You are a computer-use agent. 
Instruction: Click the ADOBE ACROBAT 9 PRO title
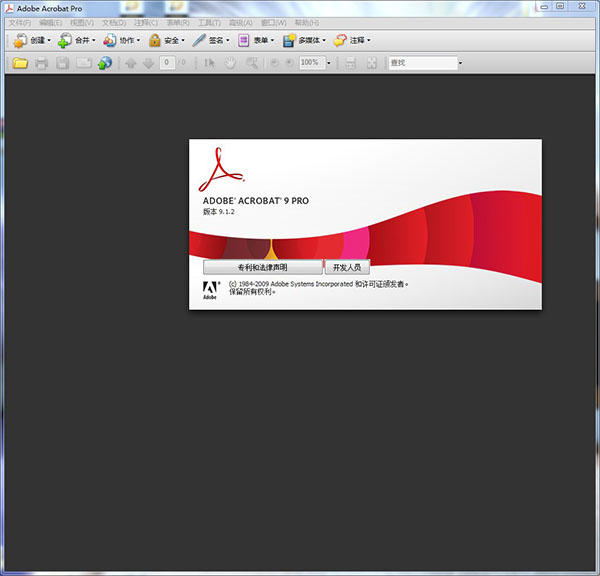pos(256,201)
